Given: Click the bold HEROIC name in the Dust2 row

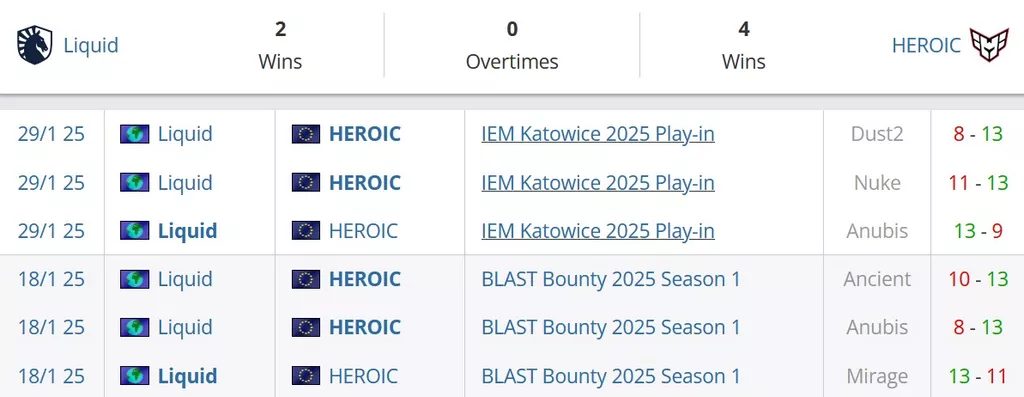Looking at the screenshot, I should [x=364, y=134].
